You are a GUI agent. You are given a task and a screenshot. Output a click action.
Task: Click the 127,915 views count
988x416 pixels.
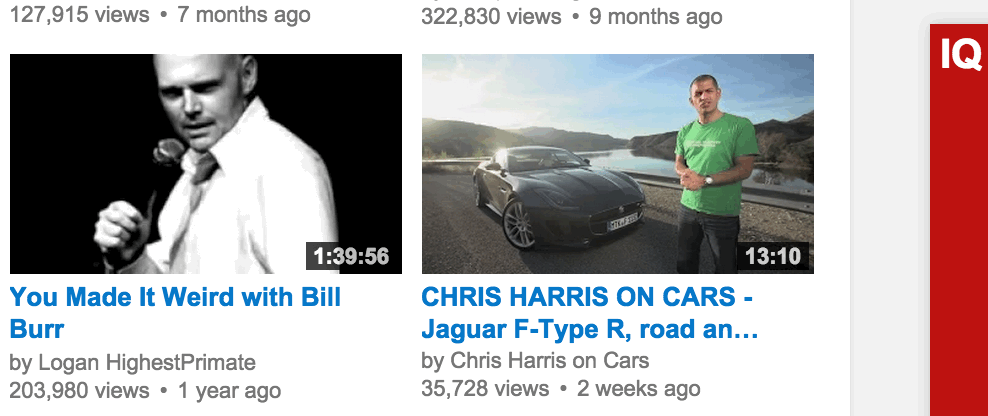point(79,14)
